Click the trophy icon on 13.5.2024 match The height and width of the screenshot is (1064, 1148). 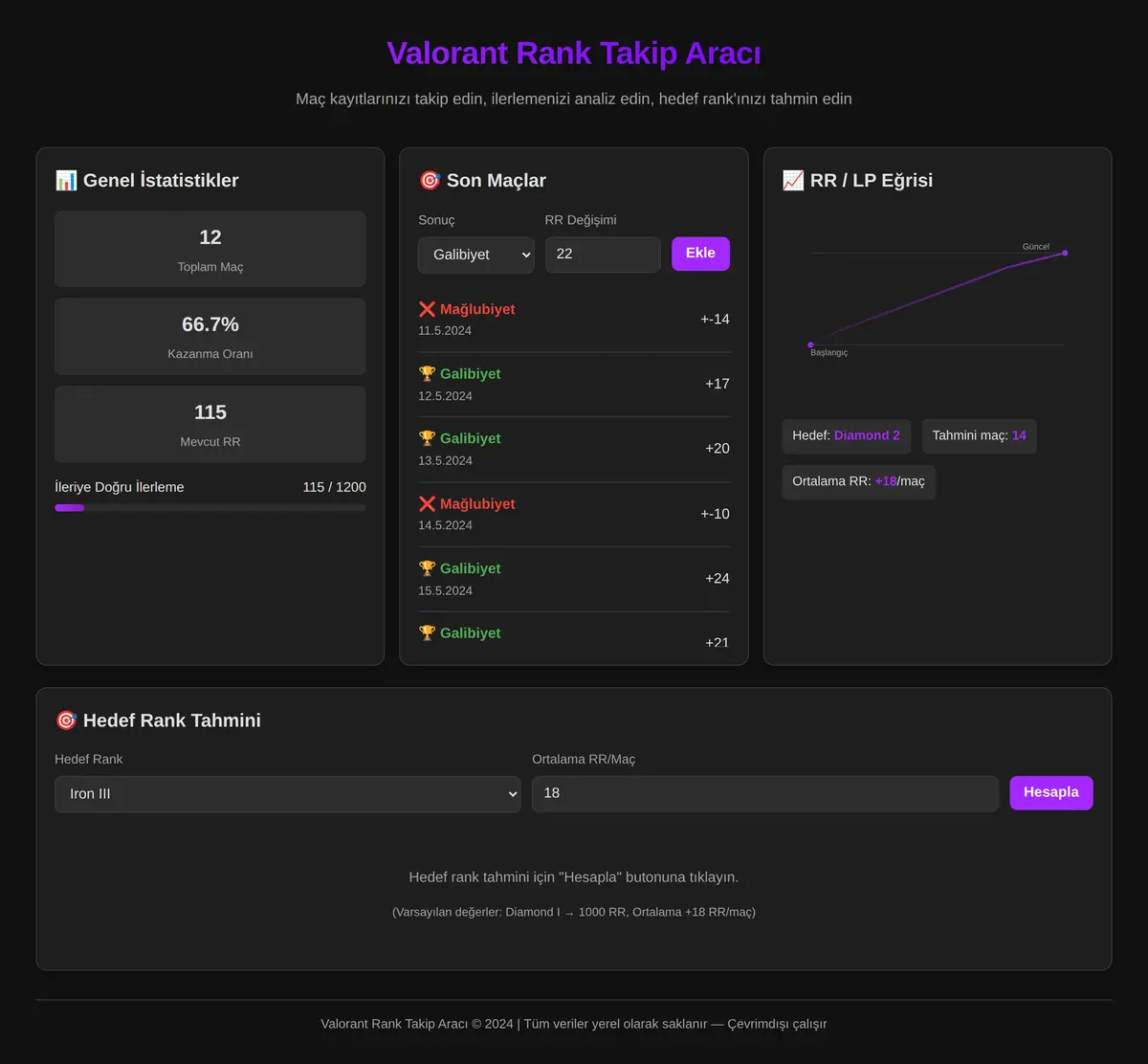[x=427, y=438]
